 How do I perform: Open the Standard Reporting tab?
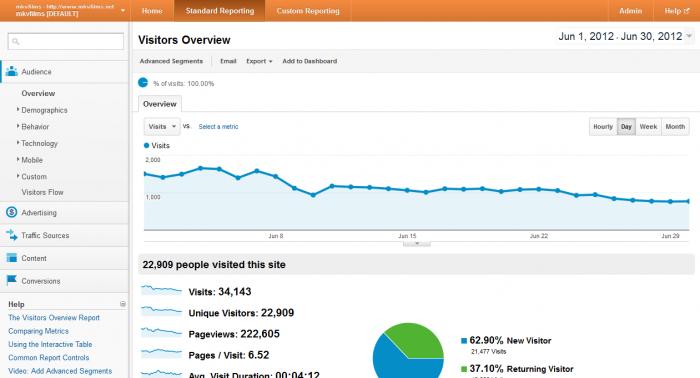pos(220,11)
